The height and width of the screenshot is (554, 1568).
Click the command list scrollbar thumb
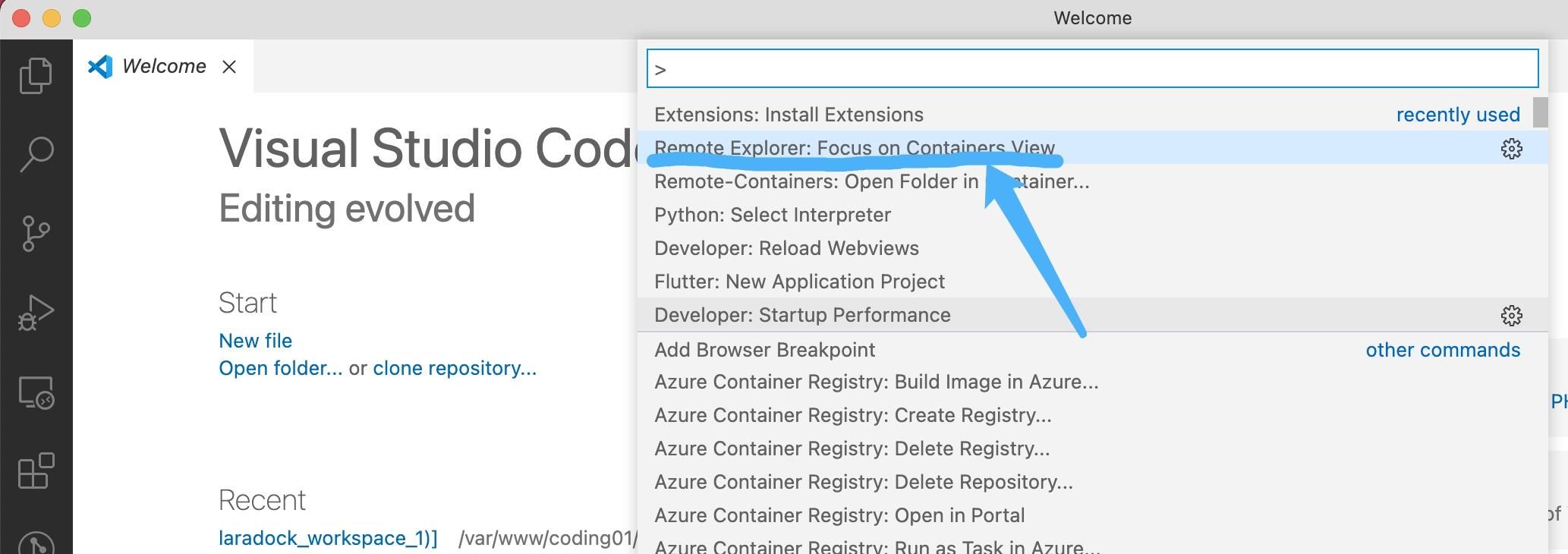coord(1540,112)
